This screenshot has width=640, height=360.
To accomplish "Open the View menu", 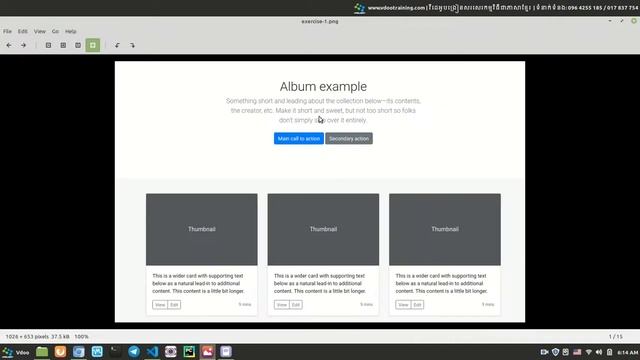I will pos(40,31).
